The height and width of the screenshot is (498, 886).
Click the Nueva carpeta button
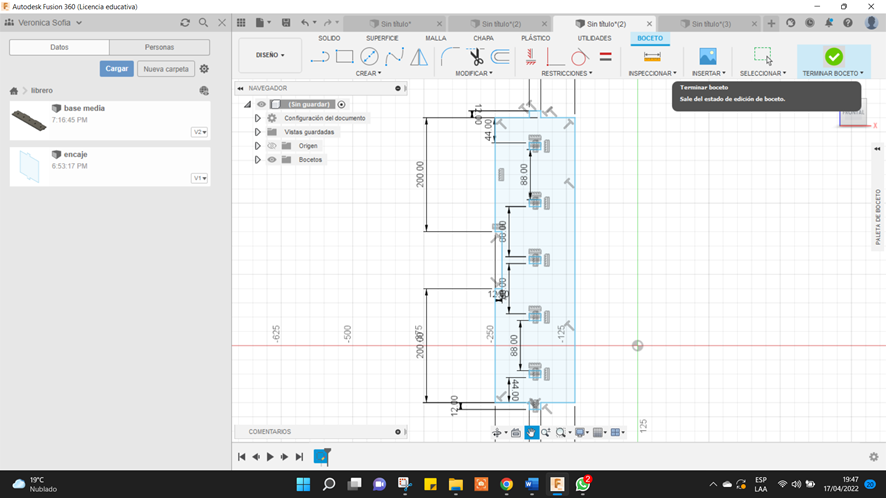point(165,69)
